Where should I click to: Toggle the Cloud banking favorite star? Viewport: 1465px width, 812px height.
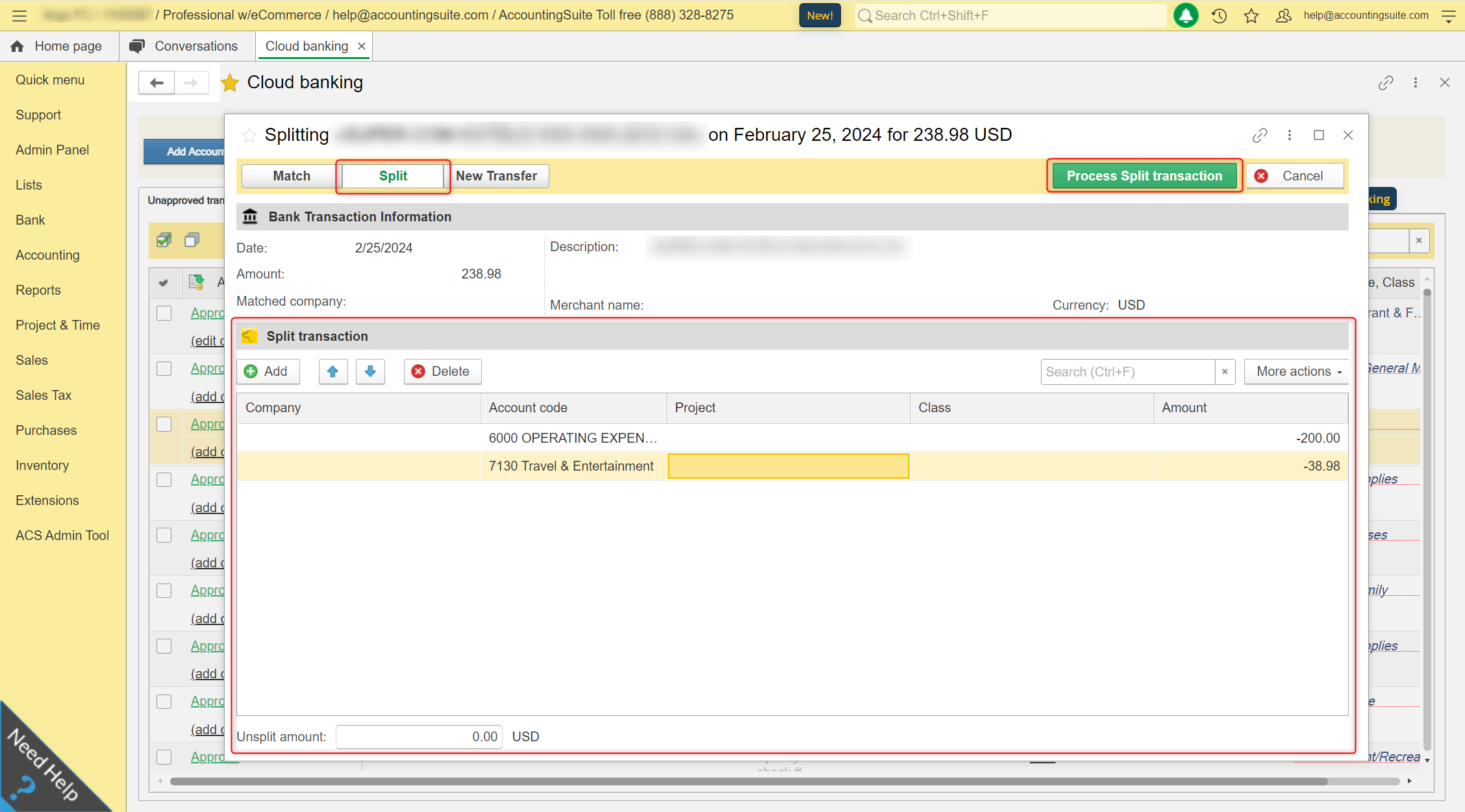point(230,83)
